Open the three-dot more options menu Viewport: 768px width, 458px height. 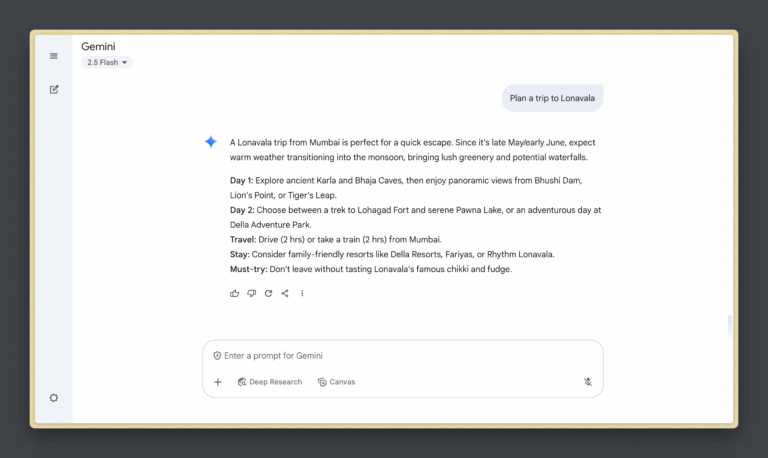[302, 293]
